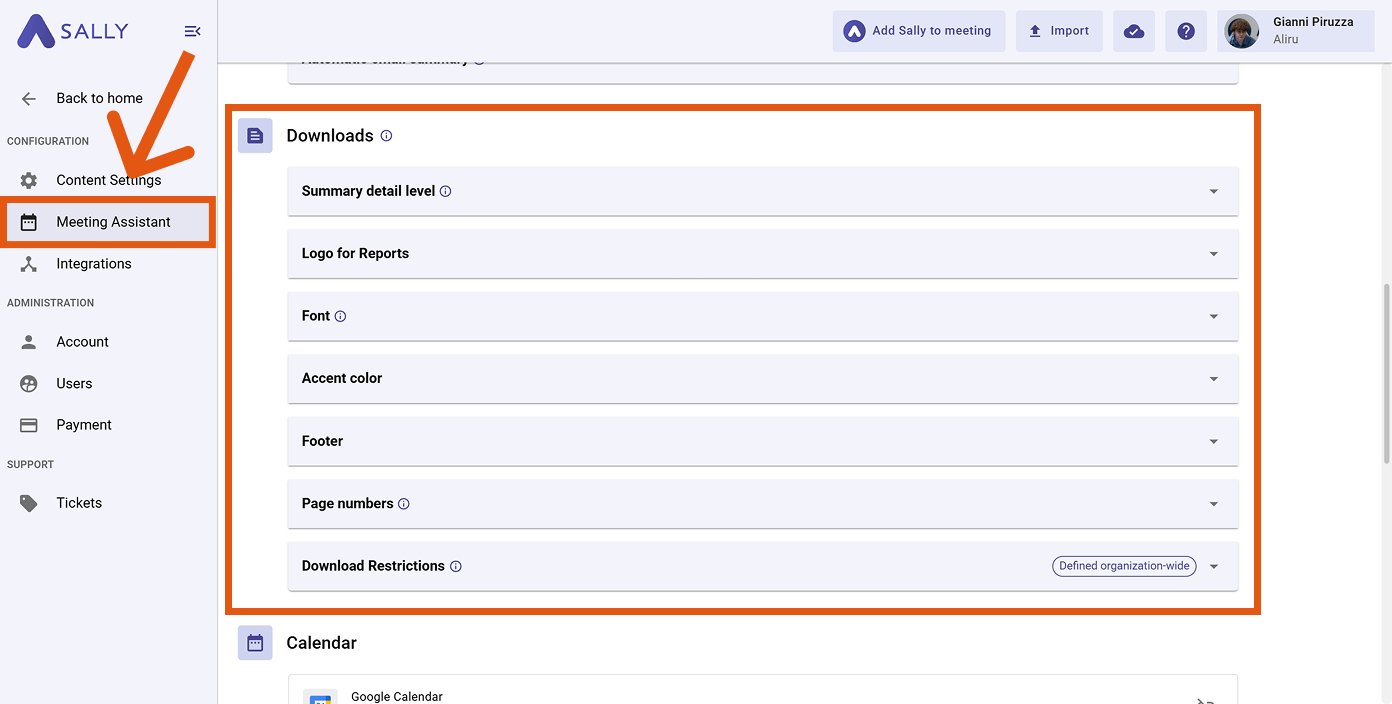Click the Sally logo
This screenshot has height=704, width=1392.
(x=73, y=31)
